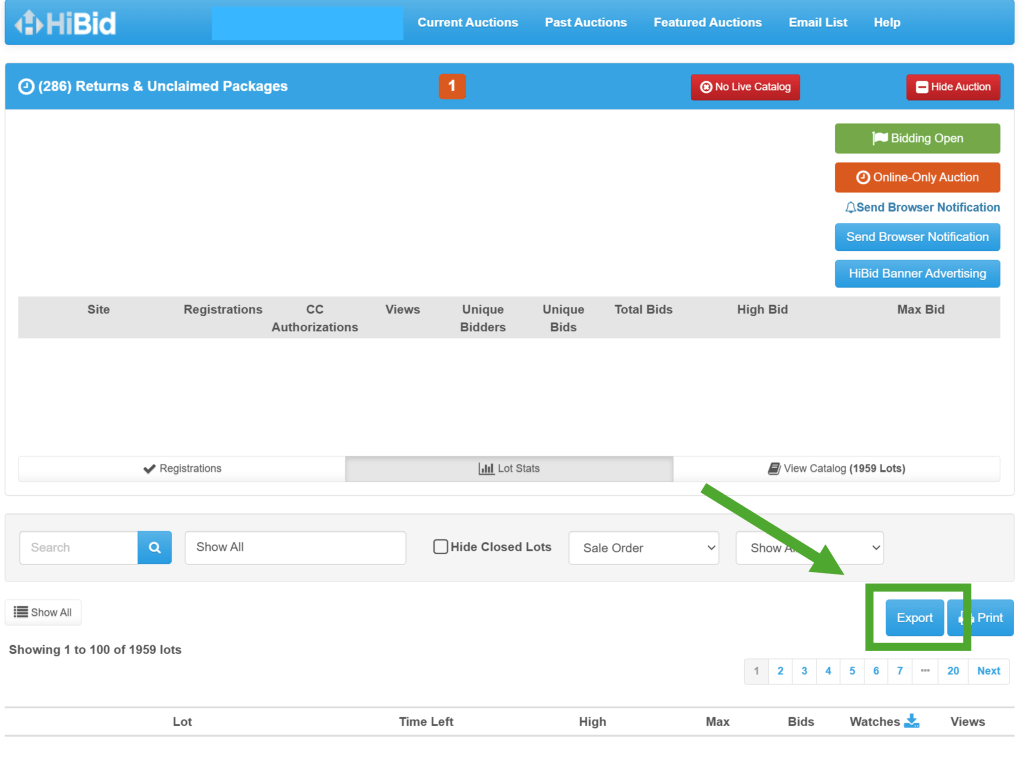Screen dimensions: 1024x771
Task: Click the Watches download icon
Action: pyautogui.click(x=911, y=721)
